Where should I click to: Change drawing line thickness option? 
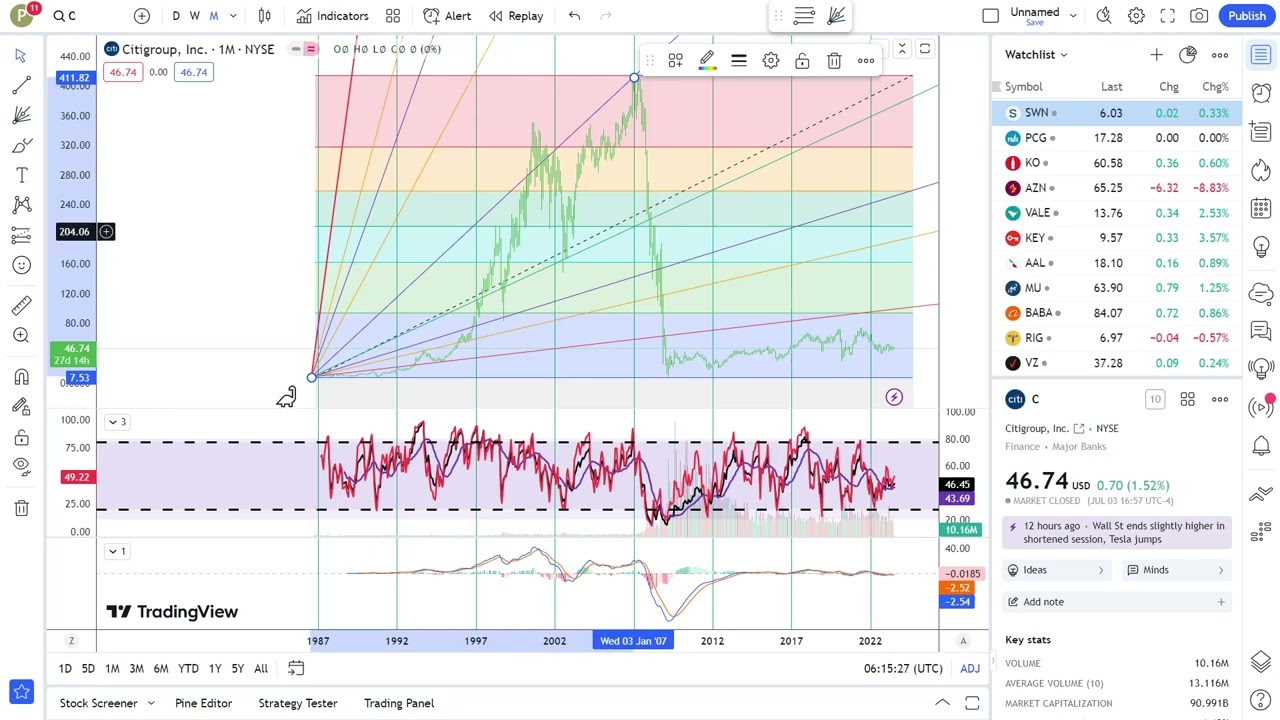tap(739, 61)
